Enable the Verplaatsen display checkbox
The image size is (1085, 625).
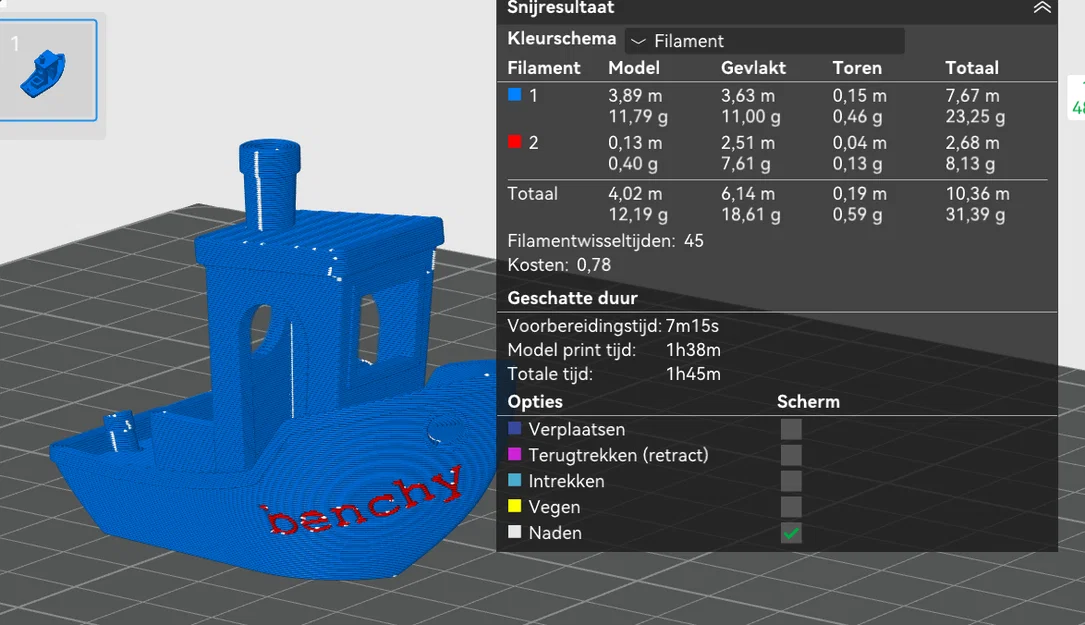pos(791,428)
